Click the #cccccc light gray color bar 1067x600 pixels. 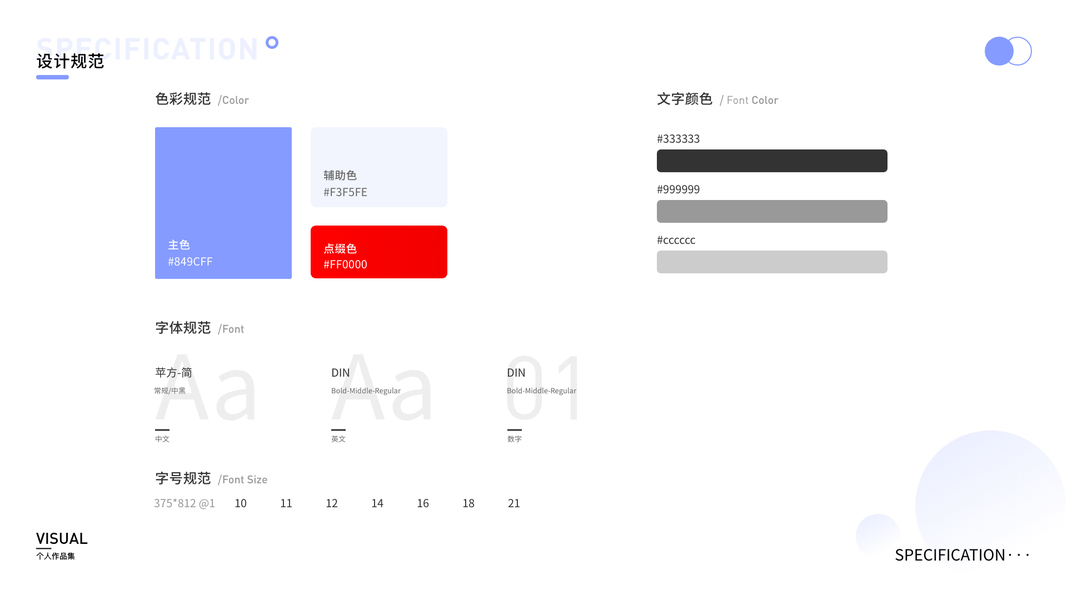tap(771, 262)
